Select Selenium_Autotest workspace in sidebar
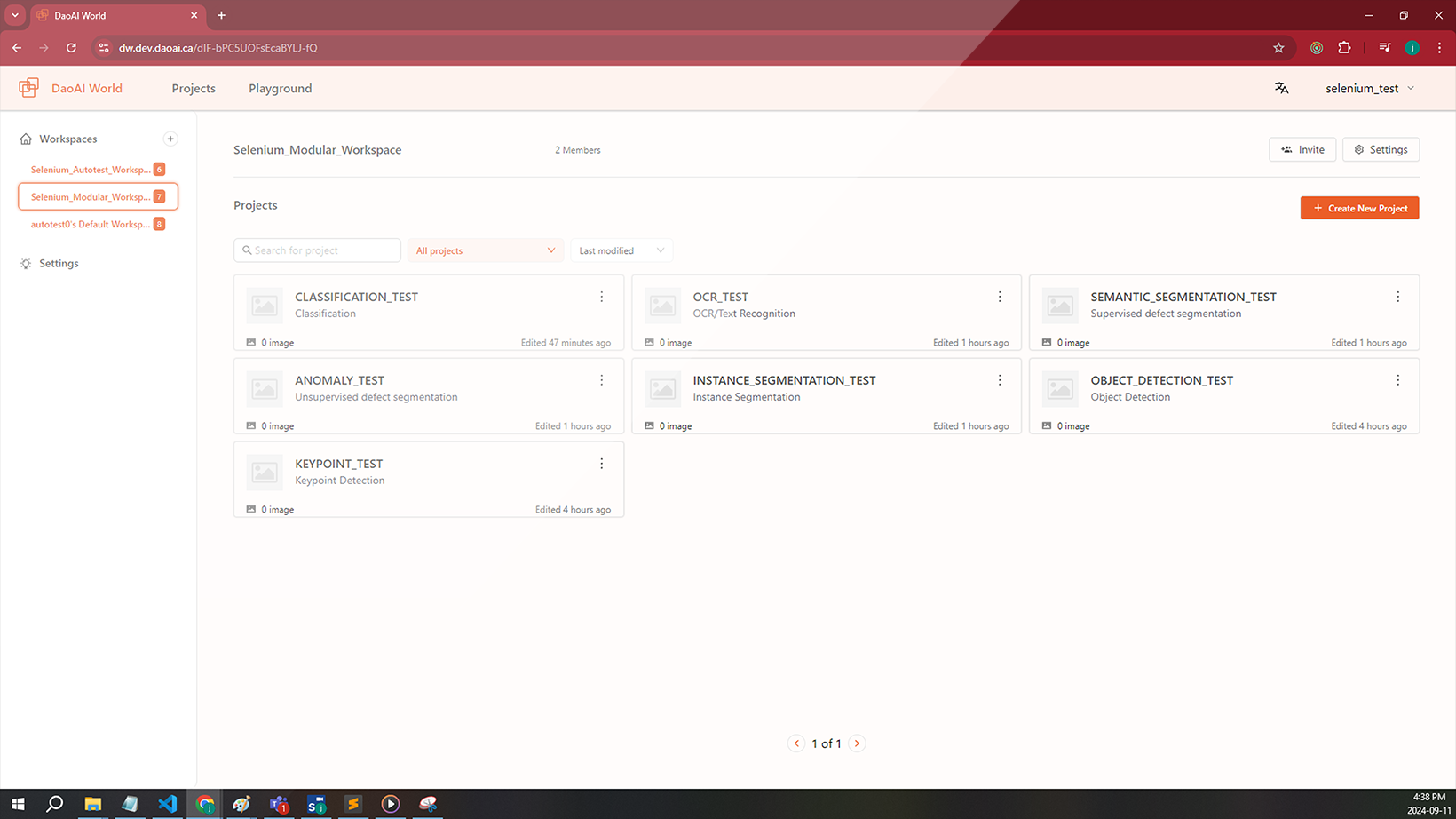1456x819 pixels. (x=91, y=170)
